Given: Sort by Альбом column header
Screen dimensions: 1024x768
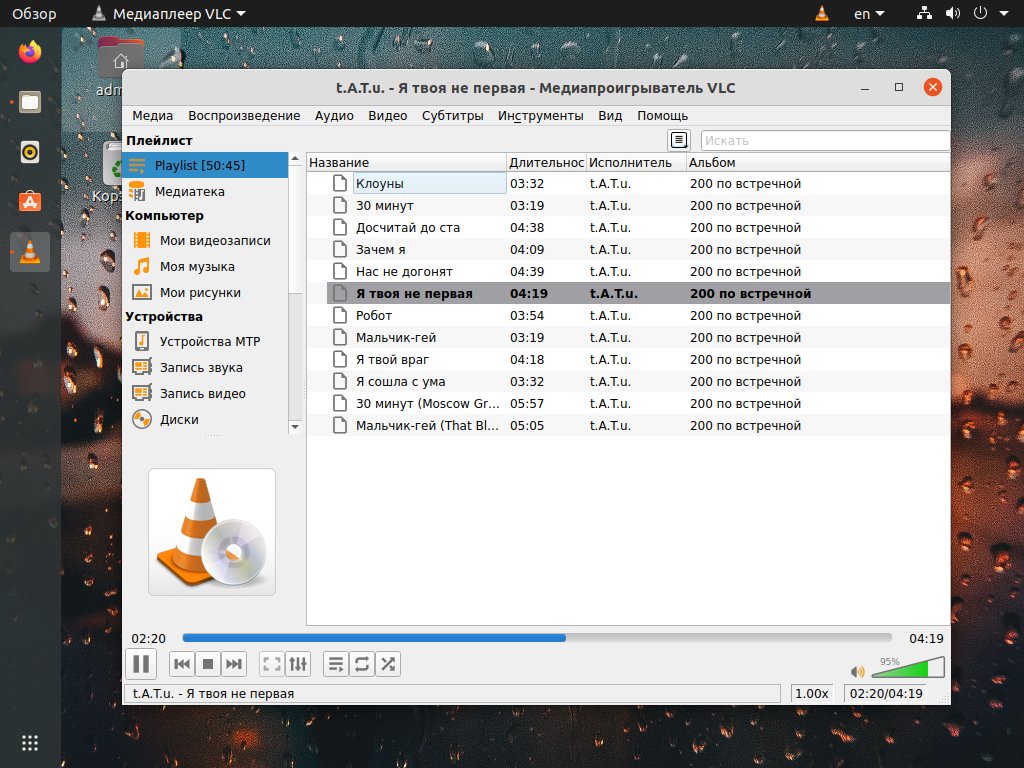Looking at the screenshot, I should 818,163.
